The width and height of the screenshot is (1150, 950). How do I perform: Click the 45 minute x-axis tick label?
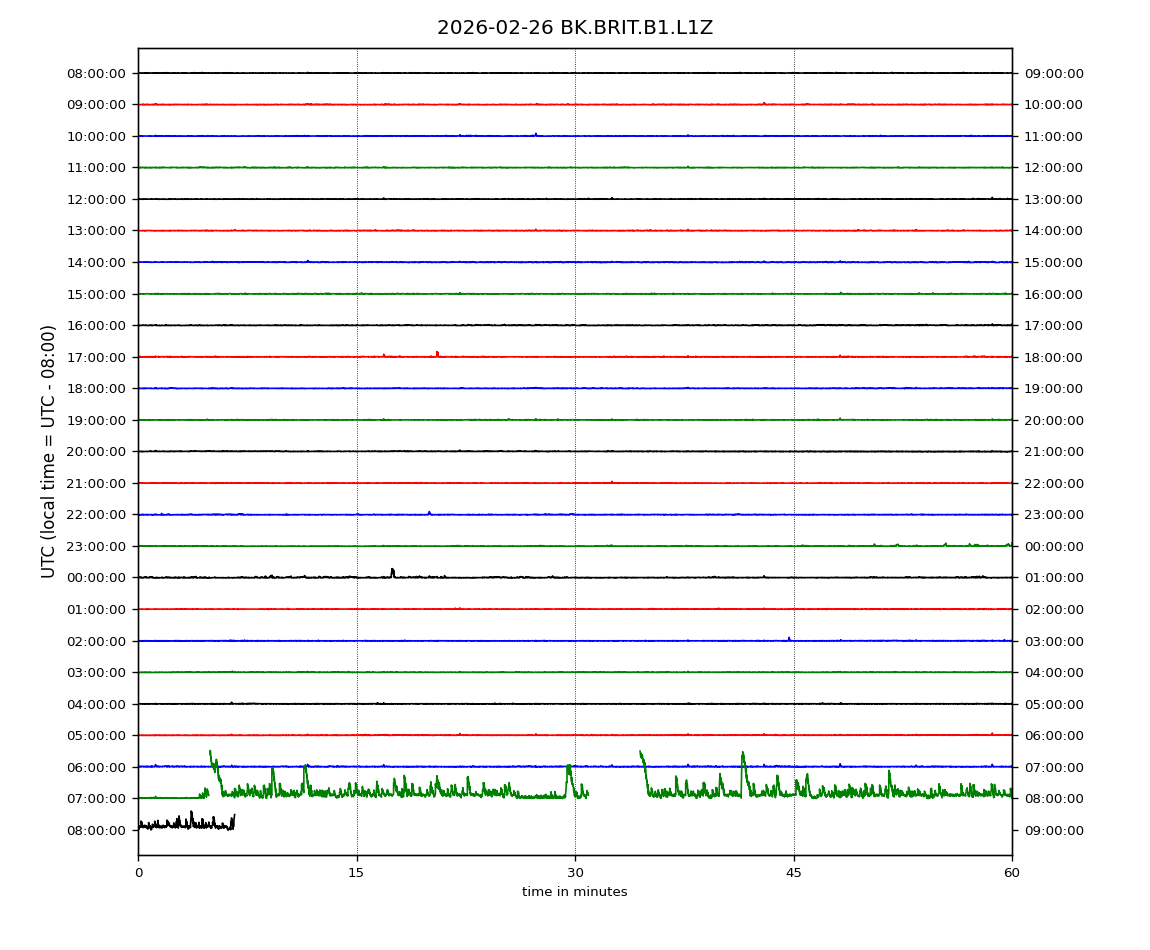tap(794, 872)
